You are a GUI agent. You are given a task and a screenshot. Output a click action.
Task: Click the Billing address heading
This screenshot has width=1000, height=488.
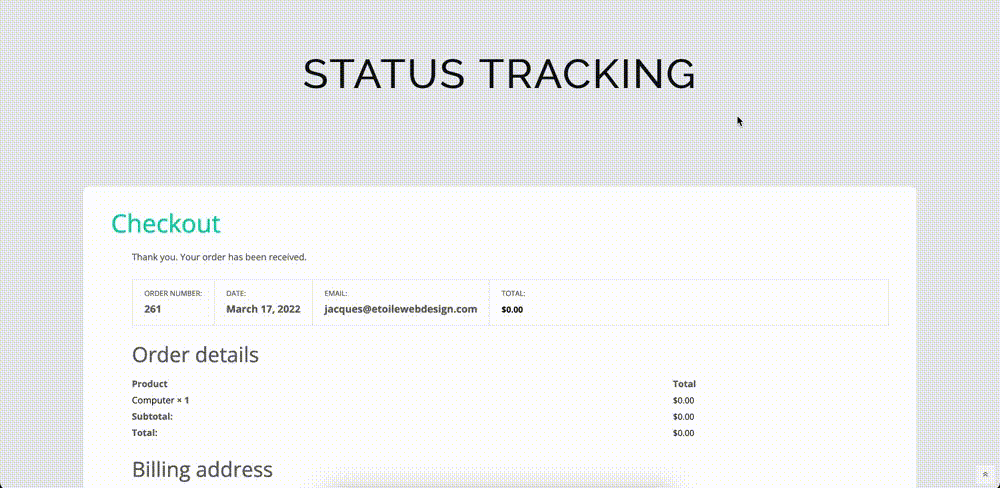pos(202,470)
